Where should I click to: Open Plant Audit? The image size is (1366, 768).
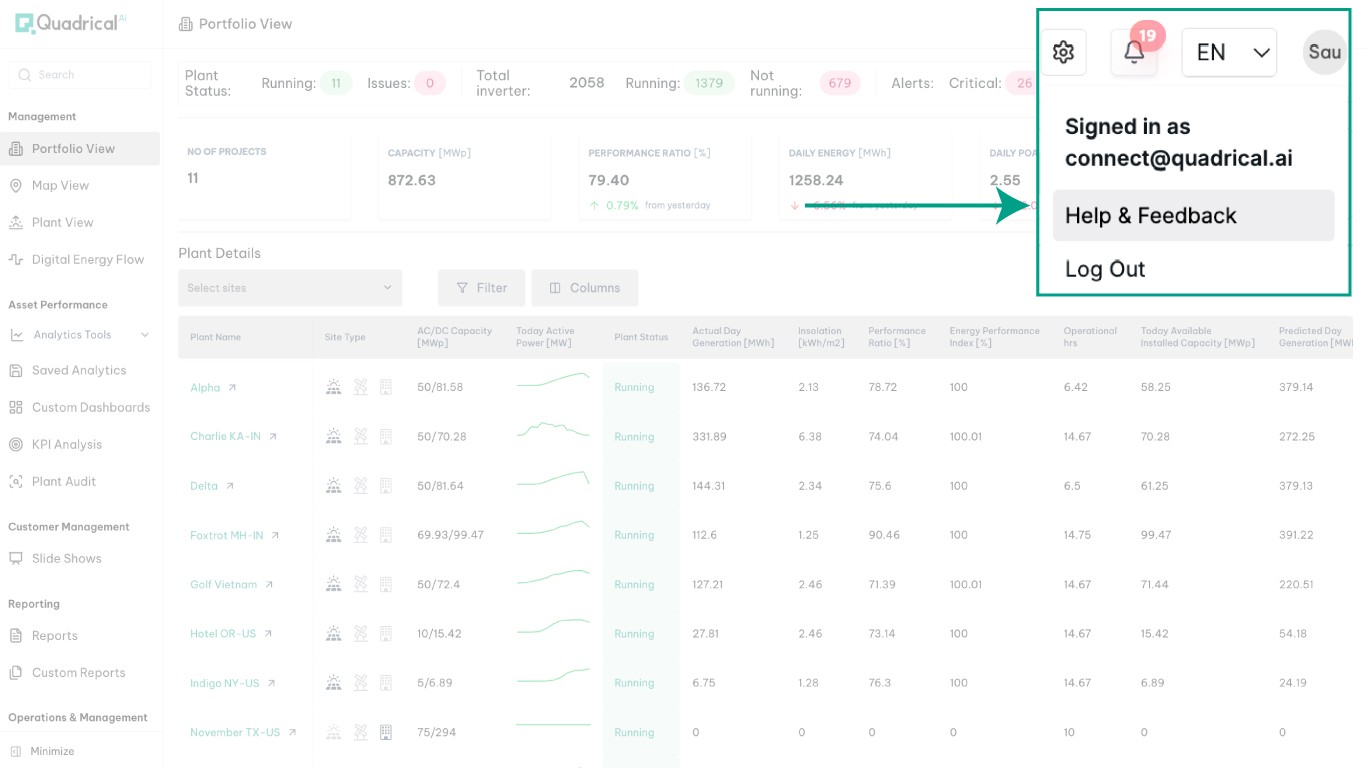(x=64, y=482)
